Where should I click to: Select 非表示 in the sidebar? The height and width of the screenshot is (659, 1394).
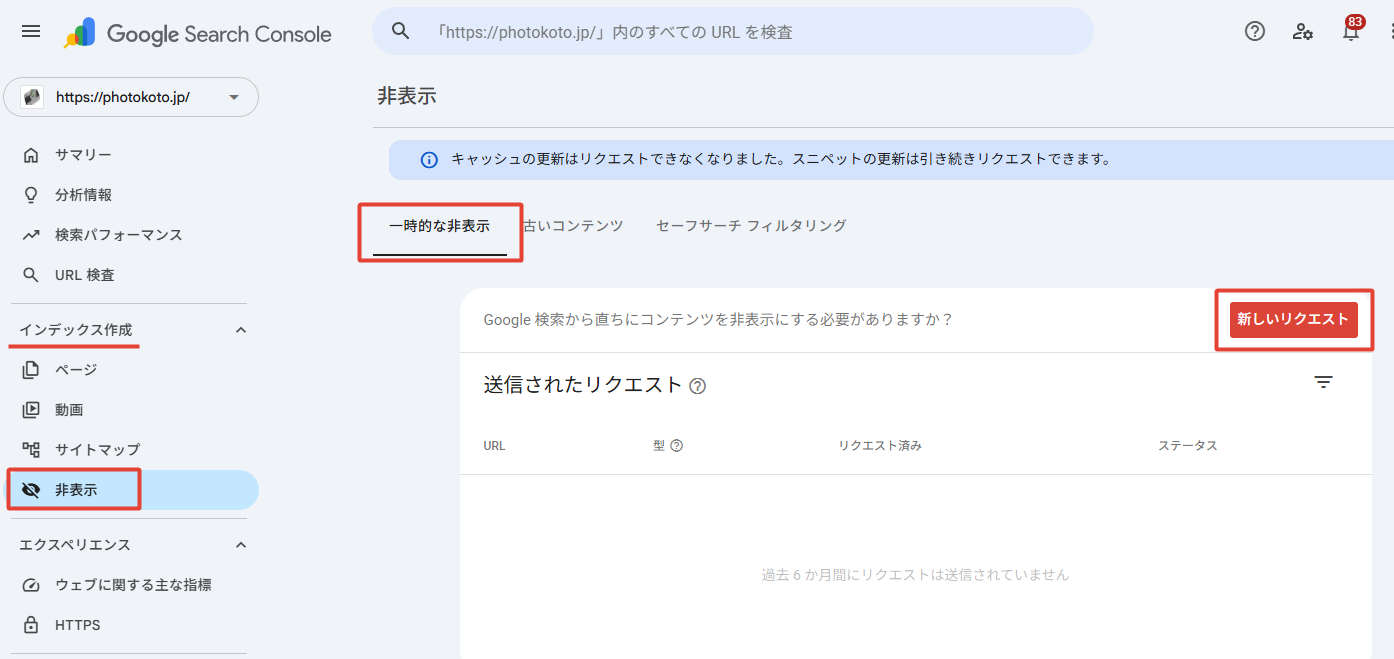(x=131, y=490)
